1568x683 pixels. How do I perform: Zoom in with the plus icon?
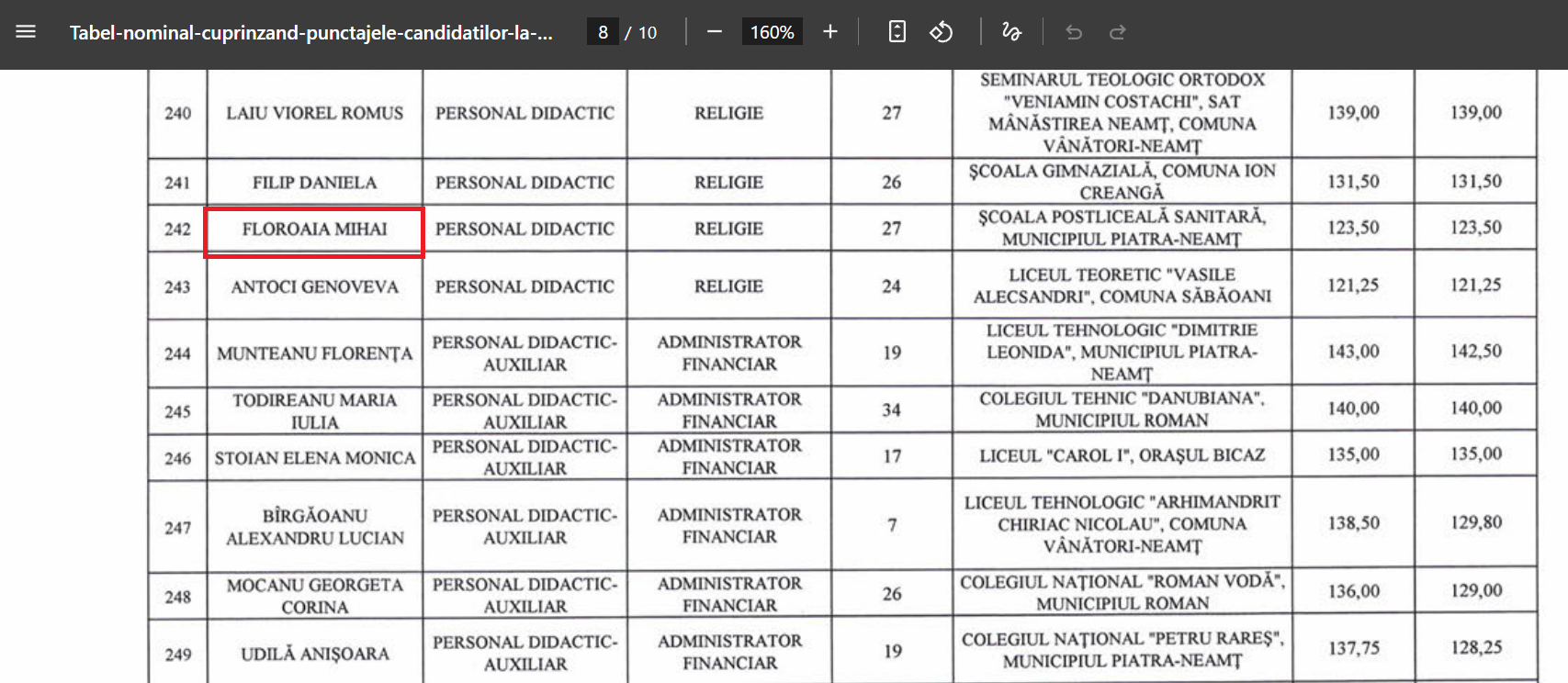[830, 32]
